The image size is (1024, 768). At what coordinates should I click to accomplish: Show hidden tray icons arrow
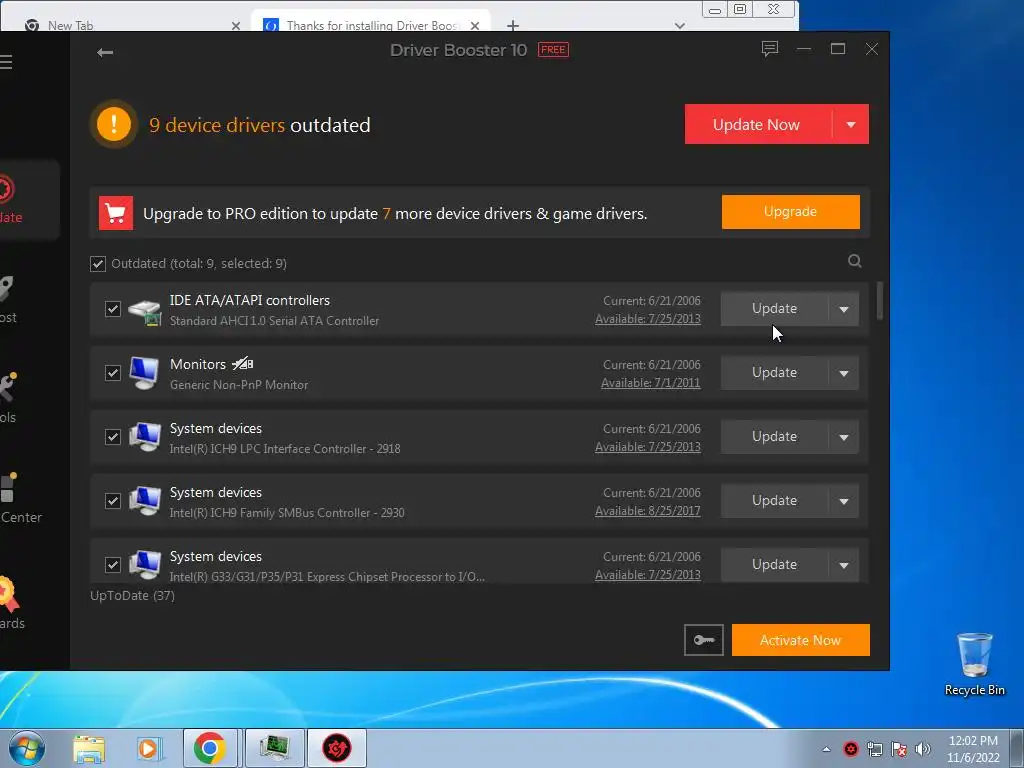pos(826,749)
